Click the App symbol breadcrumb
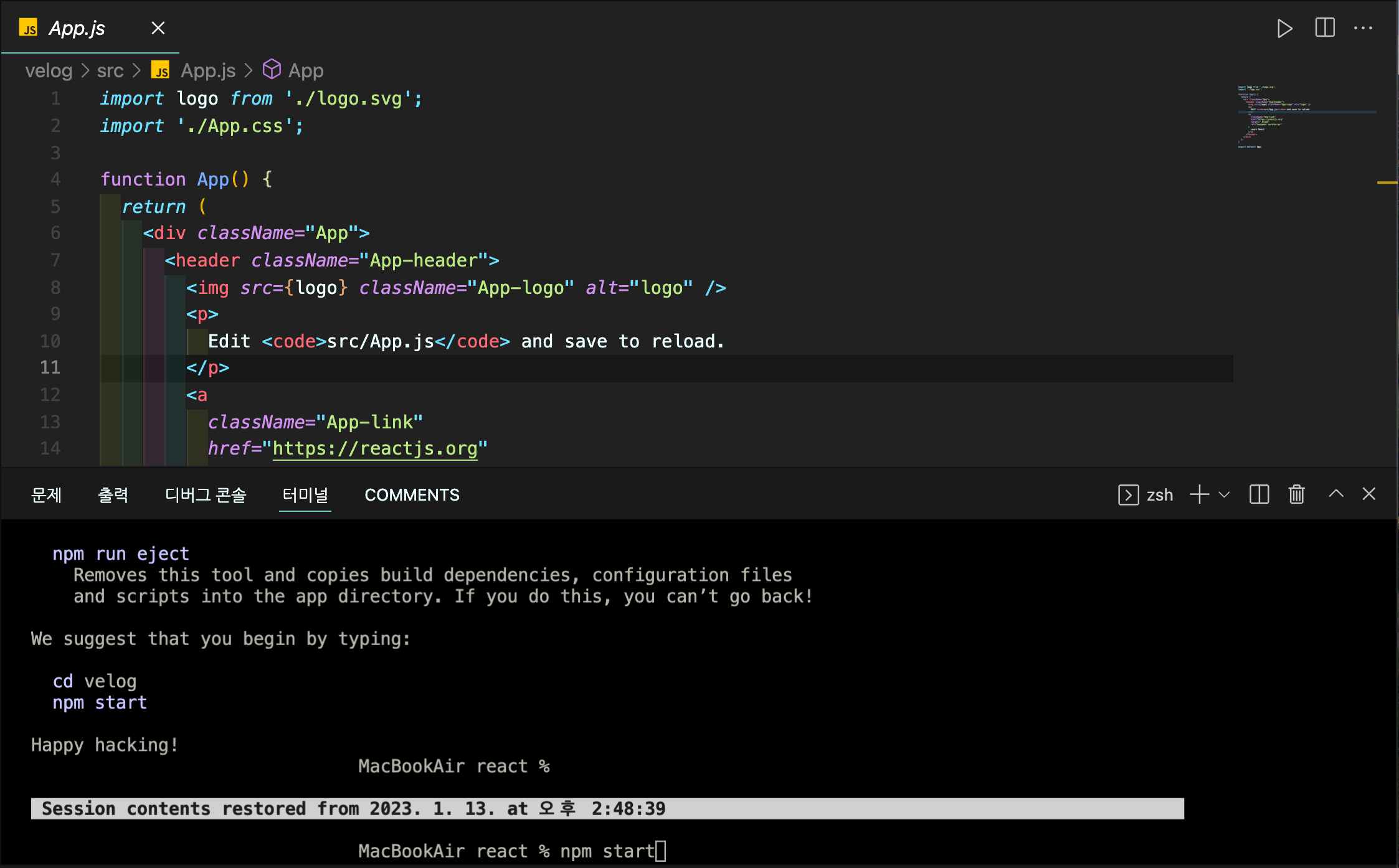This screenshot has height=868, width=1399. pyautogui.click(x=305, y=70)
